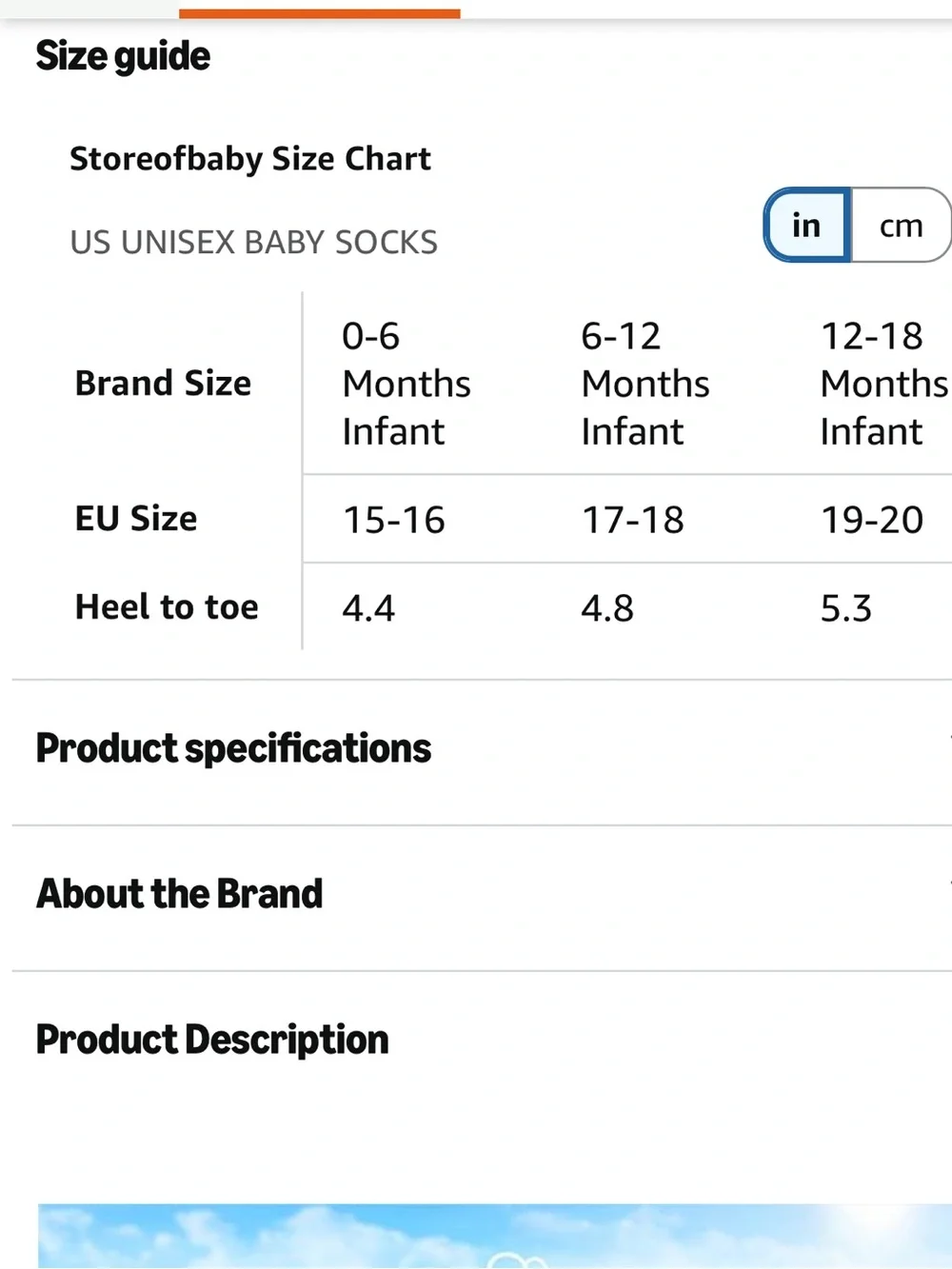Click the Heel to toe row label

167,607
